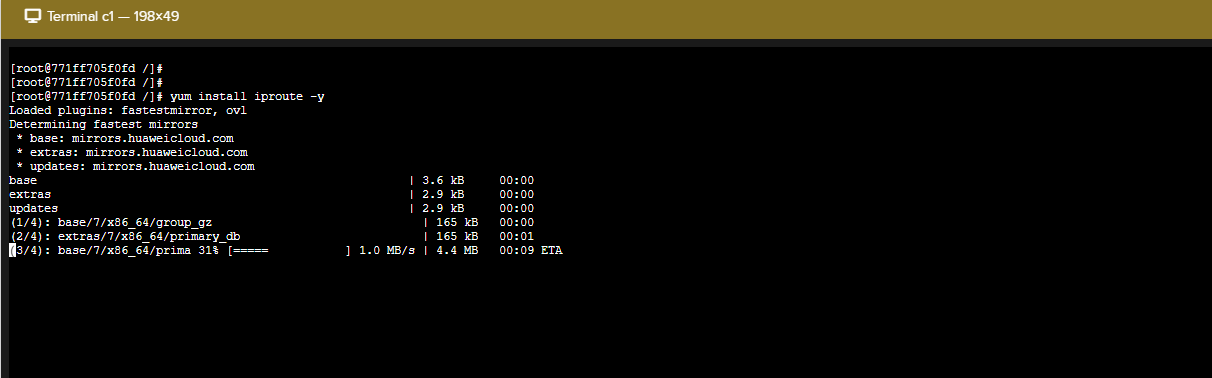
Task: Click the "extras" repository row label
Action: point(30,194)
